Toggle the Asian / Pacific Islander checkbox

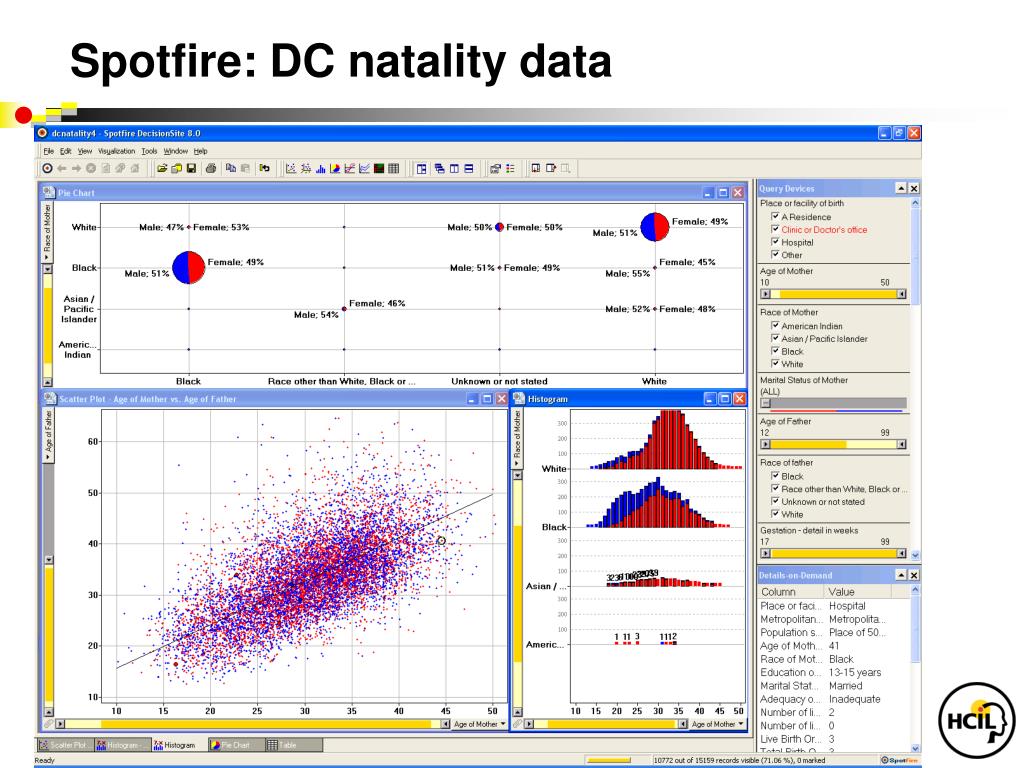tap(775, 338)
